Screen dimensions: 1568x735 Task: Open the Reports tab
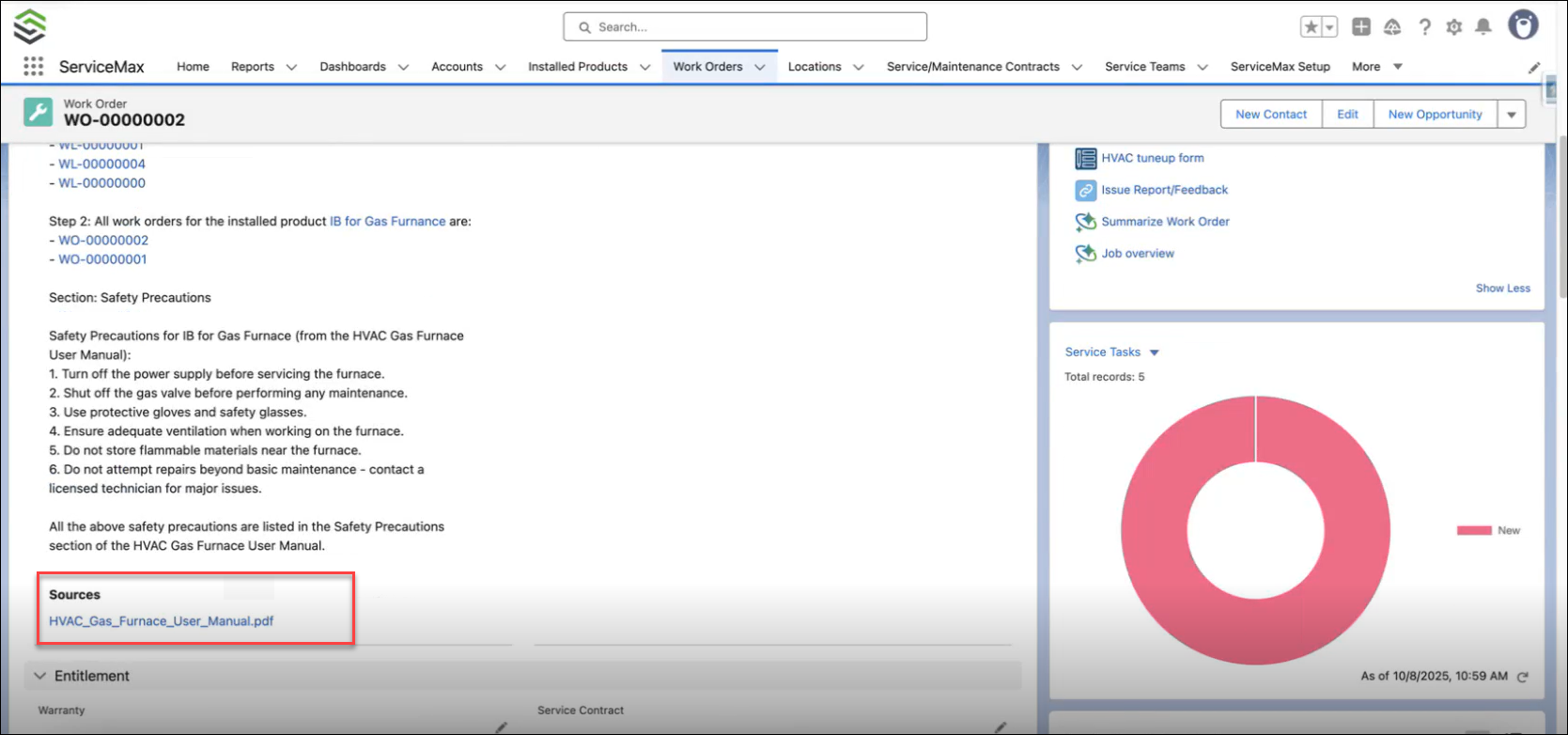tap(253, 67)
